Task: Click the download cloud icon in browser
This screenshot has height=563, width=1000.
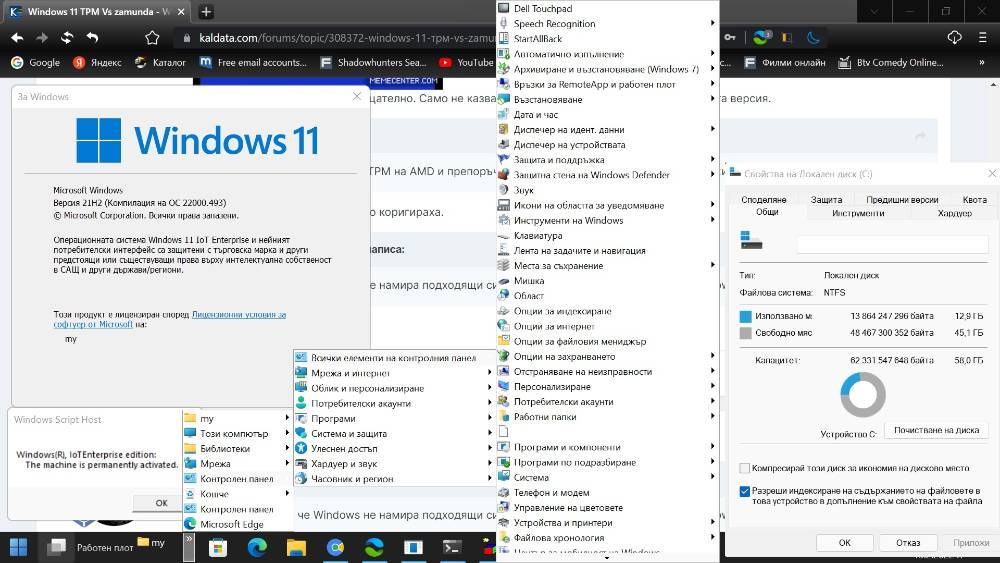Action: 954,38
